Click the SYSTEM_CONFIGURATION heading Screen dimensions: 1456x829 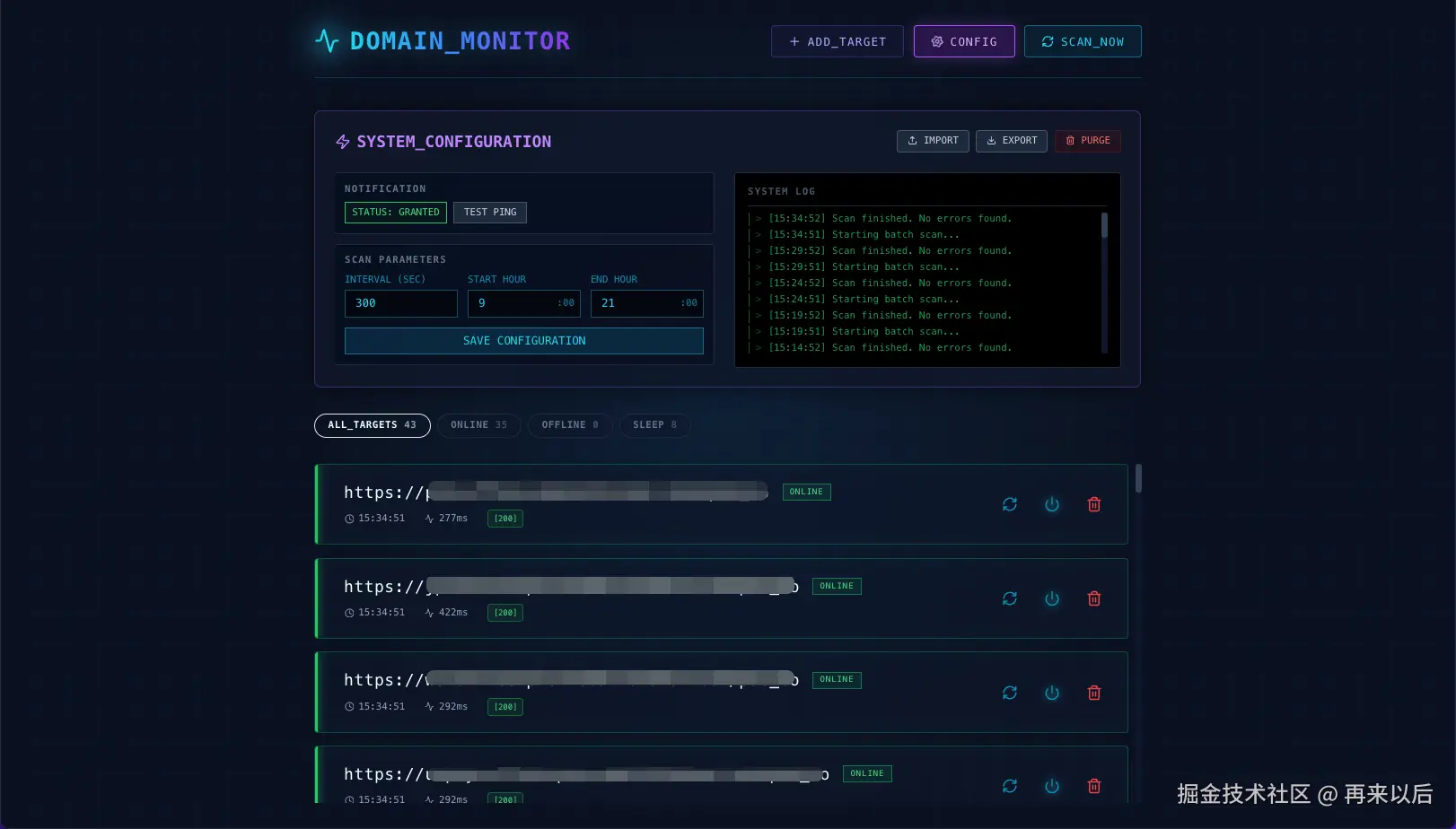click(453, 142)
